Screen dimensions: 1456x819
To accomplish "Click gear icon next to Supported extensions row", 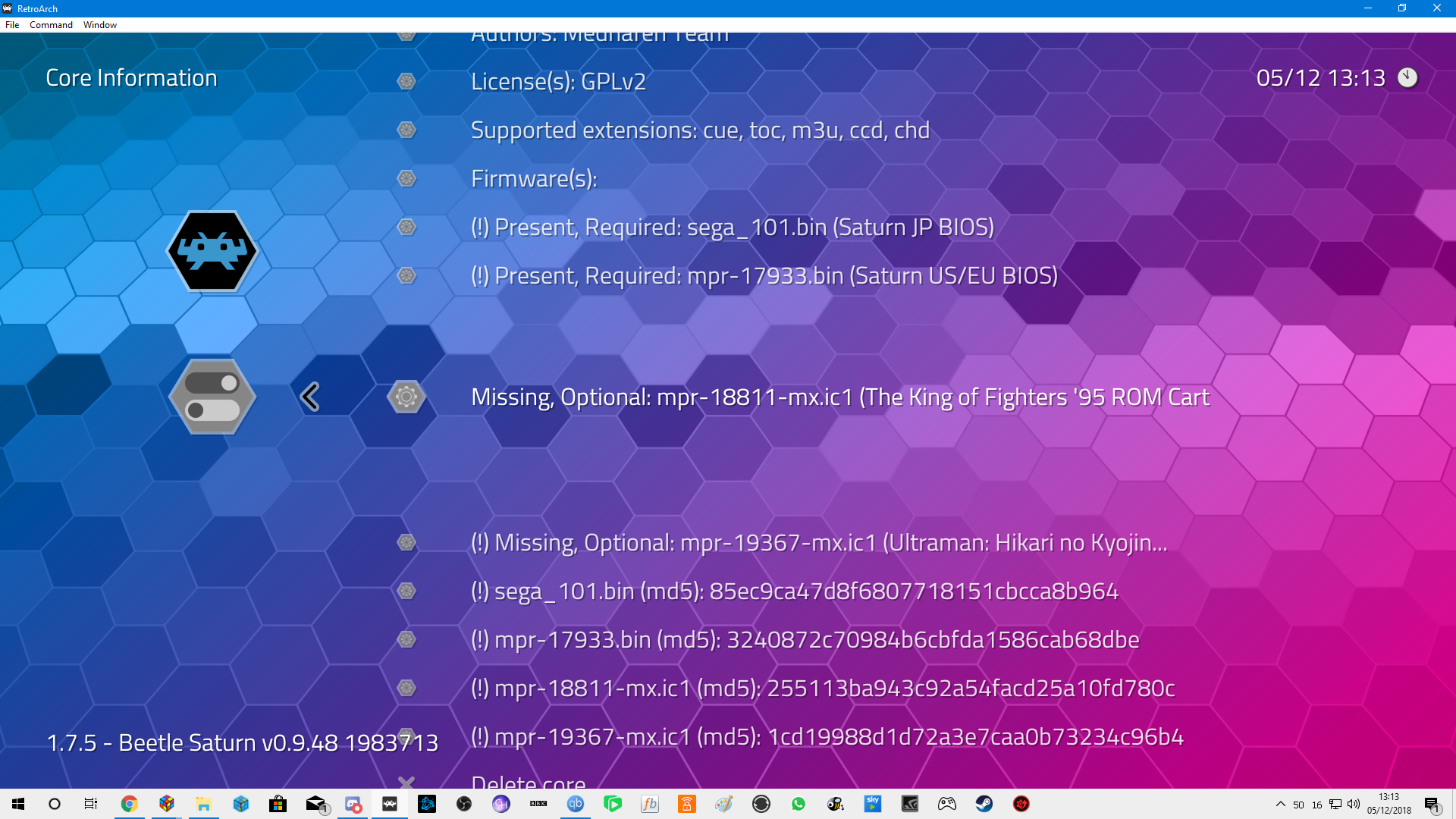I will click(406, 130).
